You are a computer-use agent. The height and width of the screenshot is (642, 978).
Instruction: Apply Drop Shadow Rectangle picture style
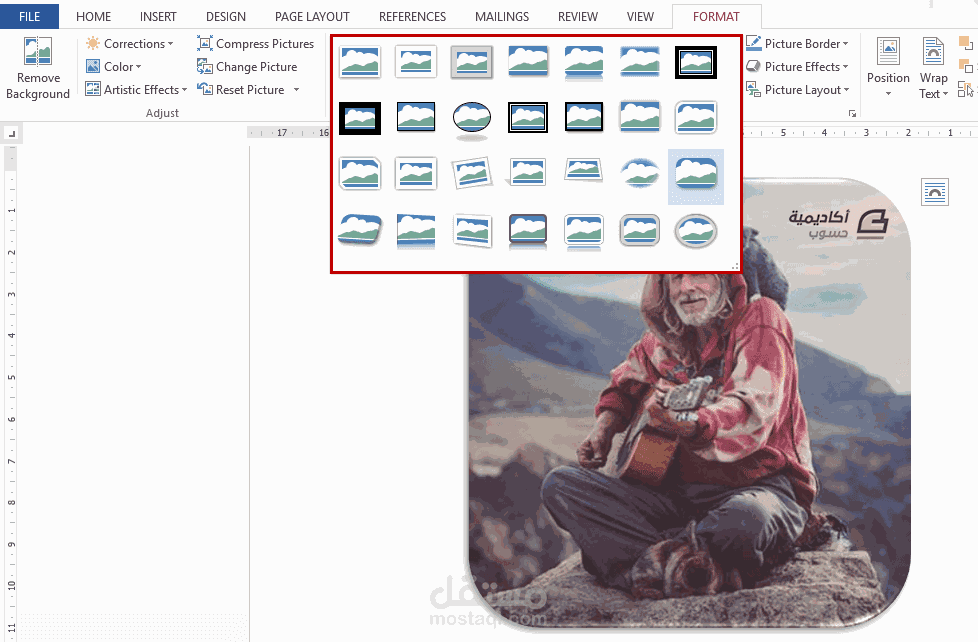528,62
